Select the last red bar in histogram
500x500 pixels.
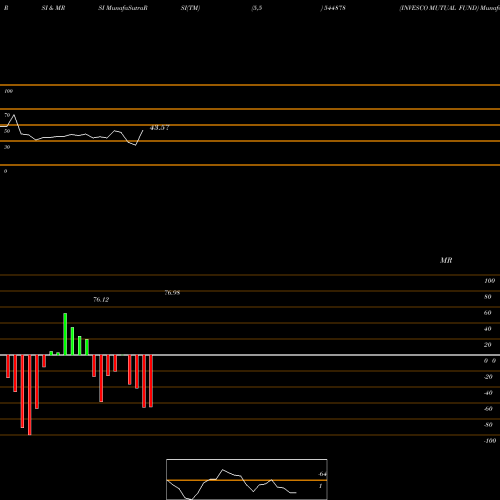151,381
